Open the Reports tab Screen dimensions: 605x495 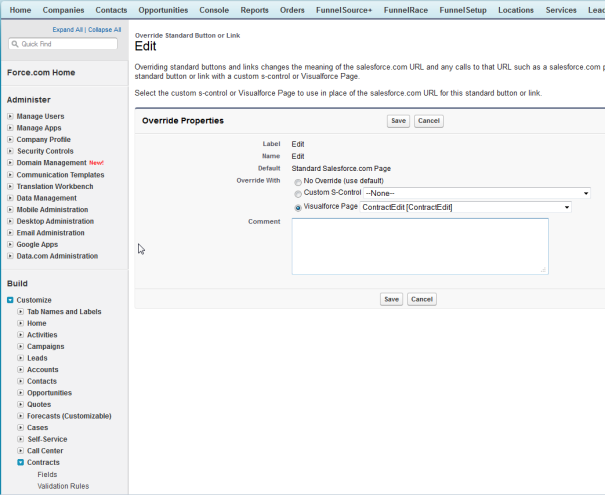coord(254,10)
